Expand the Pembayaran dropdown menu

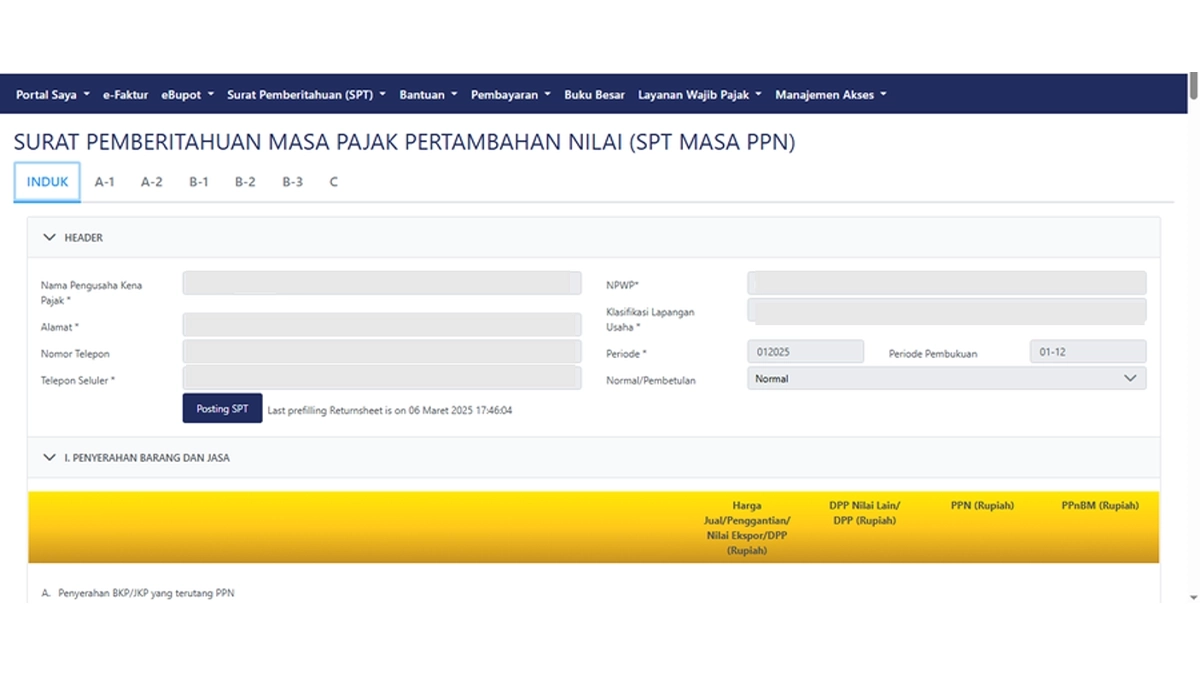click(510, 95)
